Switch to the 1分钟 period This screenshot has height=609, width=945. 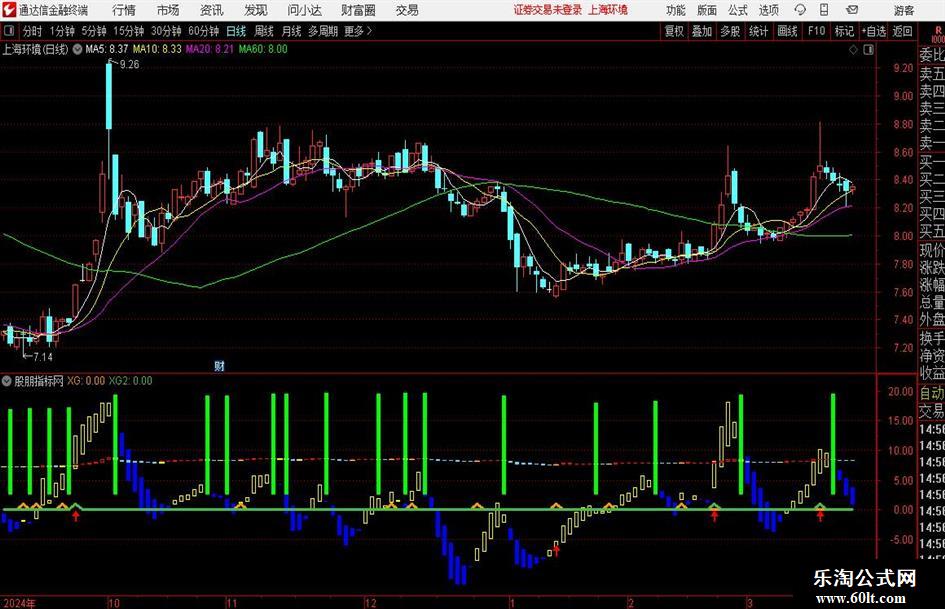(x=62, y=31)
